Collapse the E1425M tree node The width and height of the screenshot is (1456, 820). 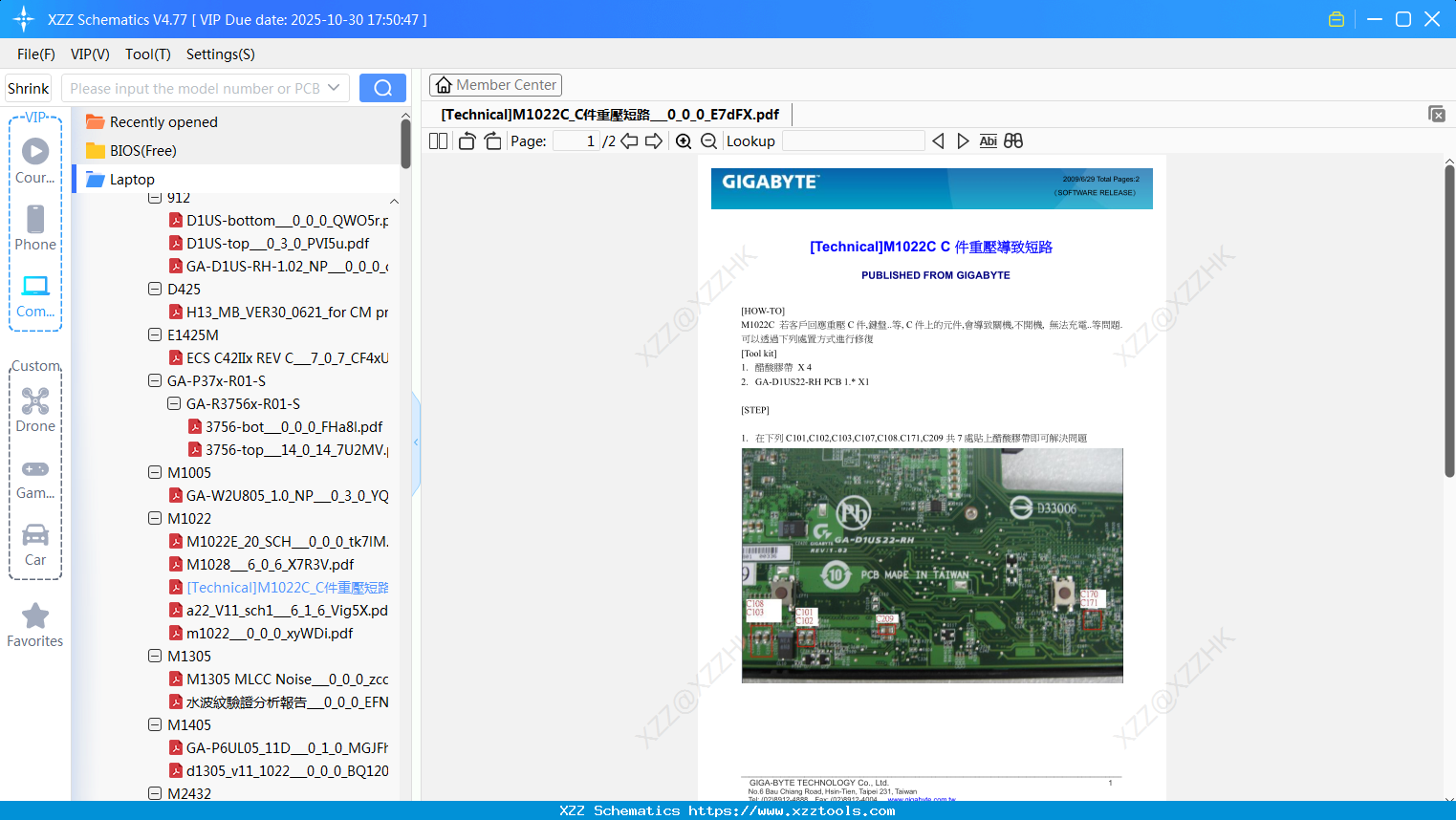155,334
